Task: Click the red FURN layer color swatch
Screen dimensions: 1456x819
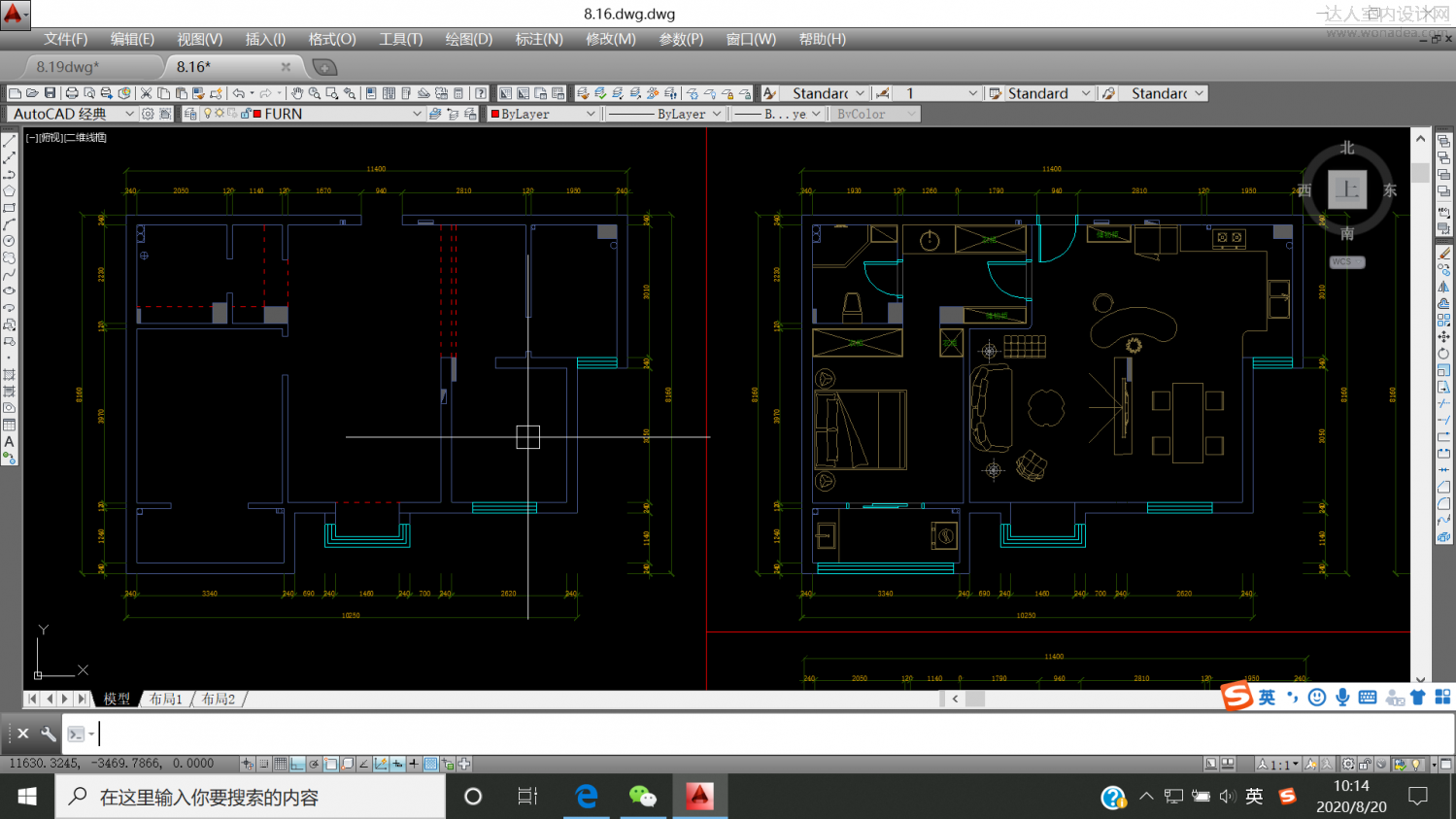Action: [257, 114]
